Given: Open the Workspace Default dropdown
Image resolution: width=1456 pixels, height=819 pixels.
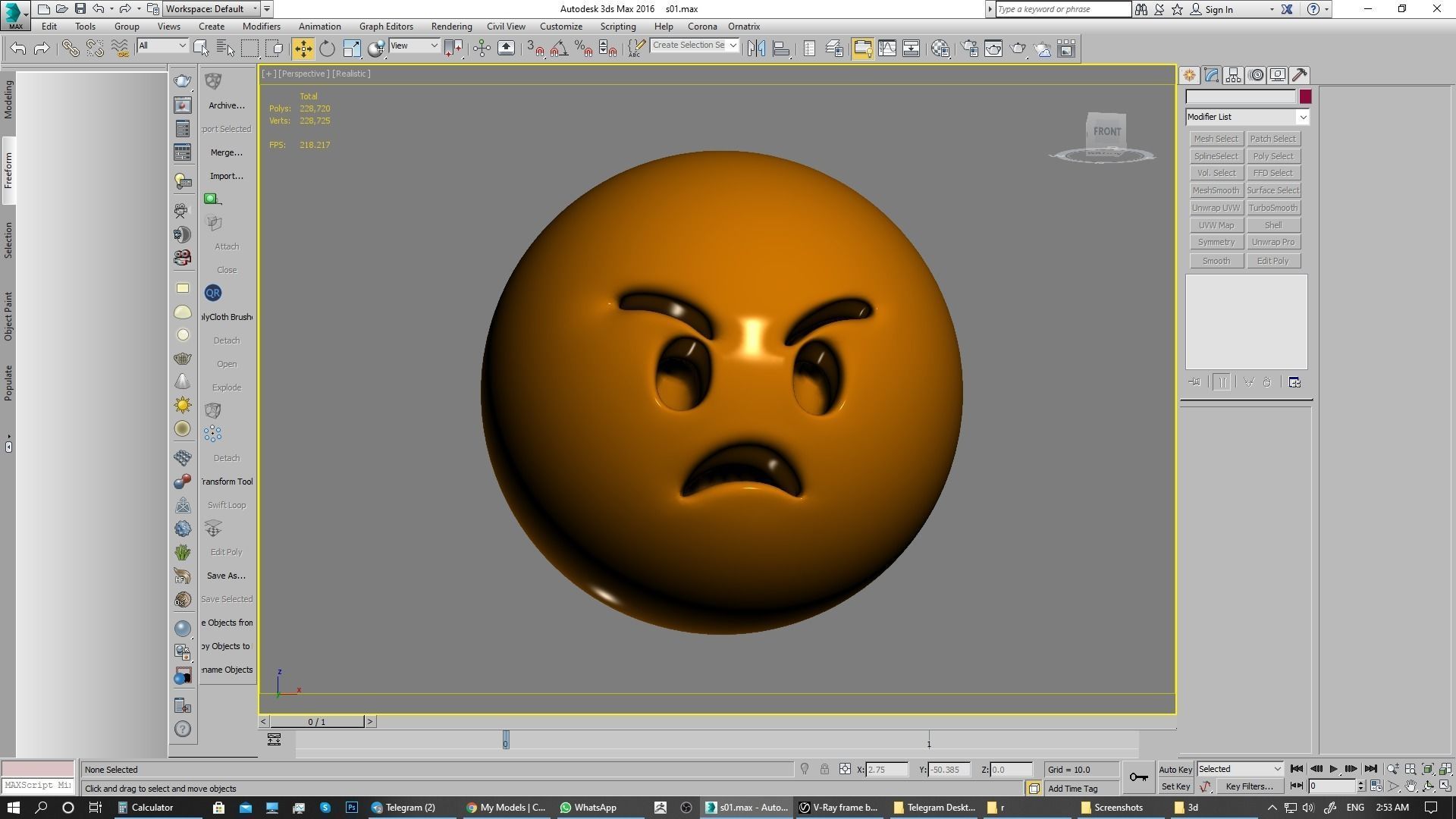Looking at the screenshot, I should [x=212, y=9].
